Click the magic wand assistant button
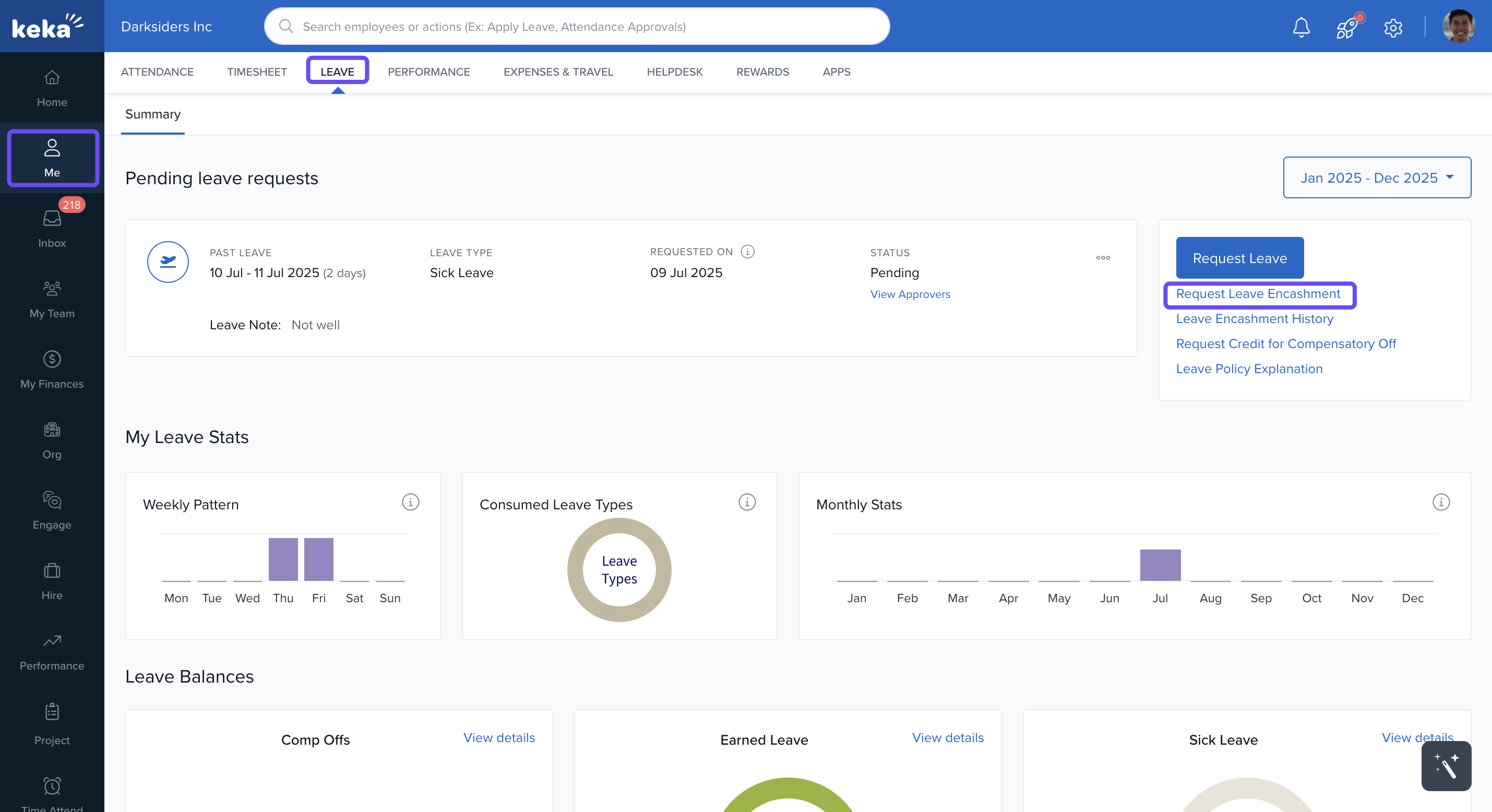 (x=1446, y=766)
